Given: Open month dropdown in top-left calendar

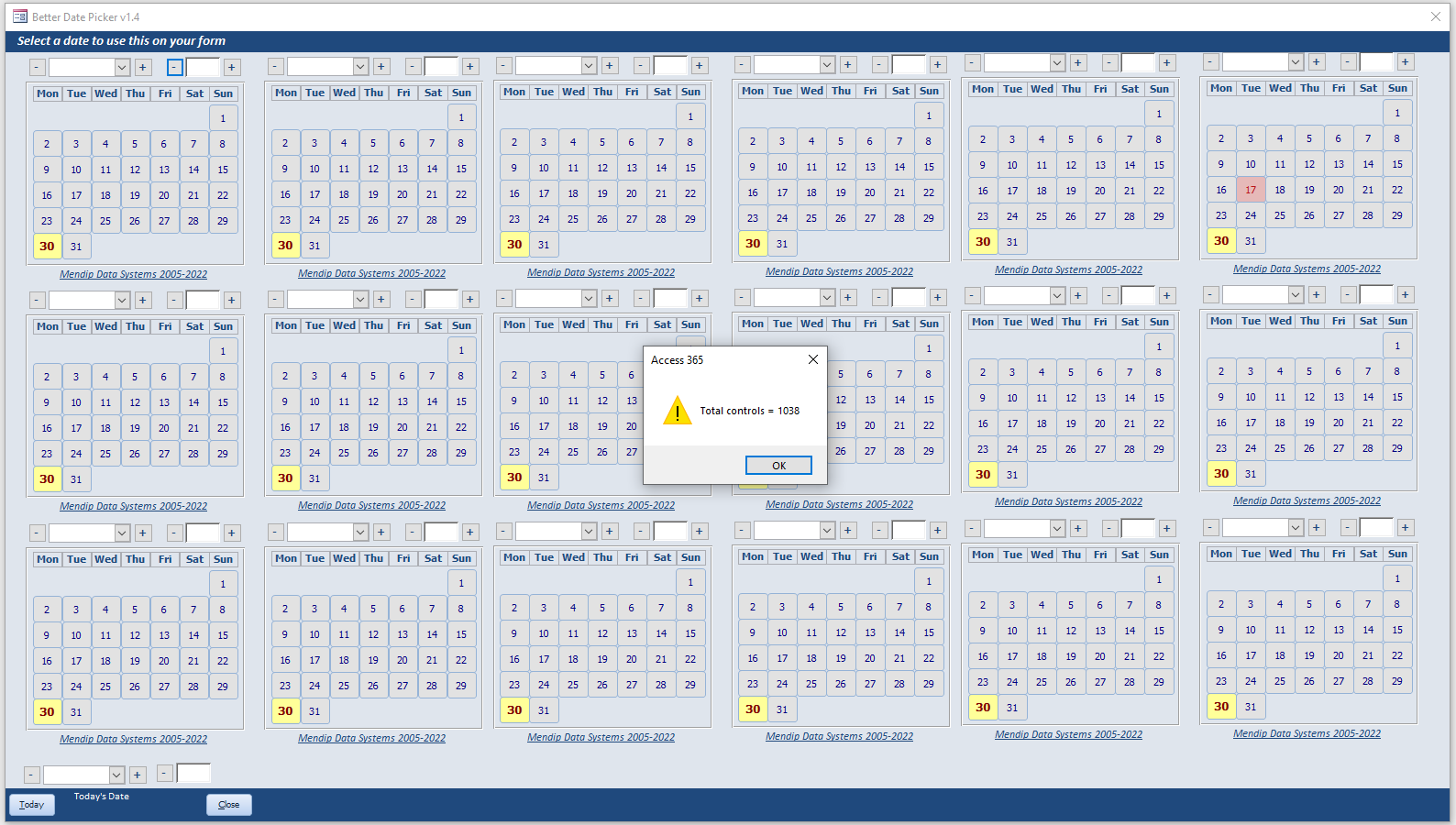Looking at the screenshot, I should tap(122, 68).
